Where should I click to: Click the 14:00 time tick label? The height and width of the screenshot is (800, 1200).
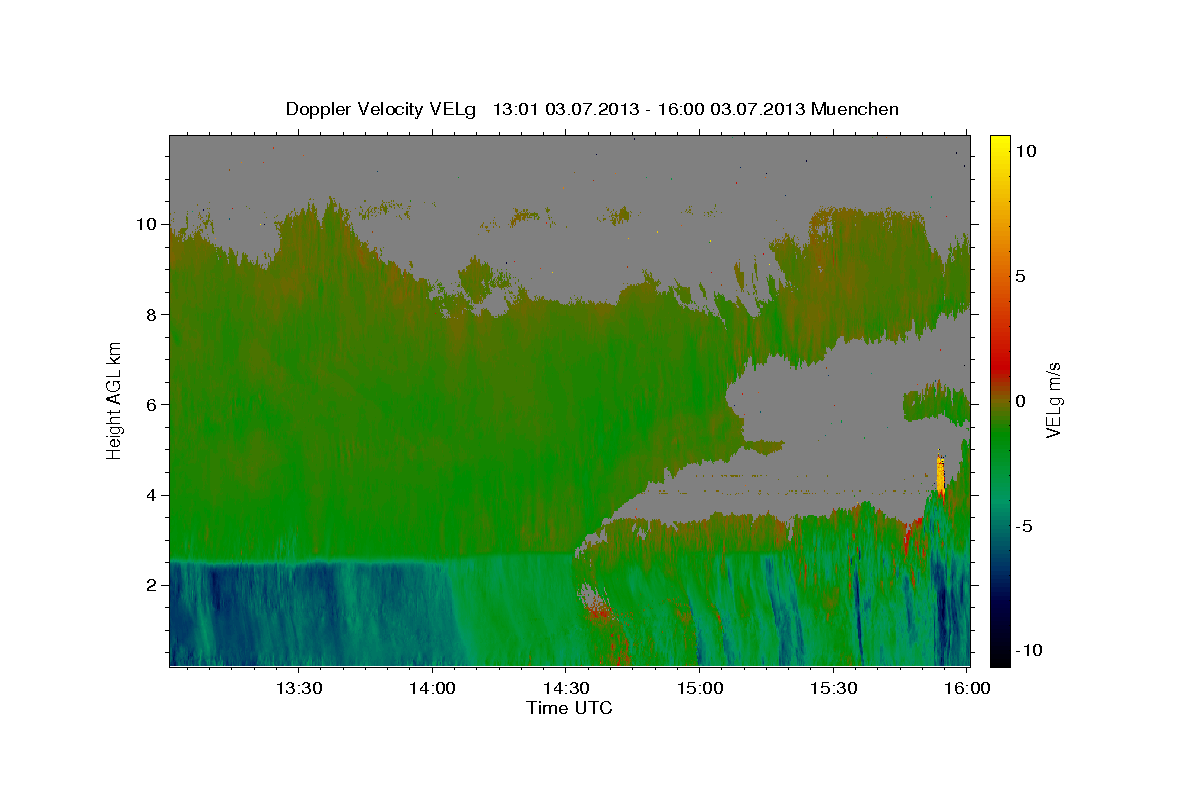point(432,688)
